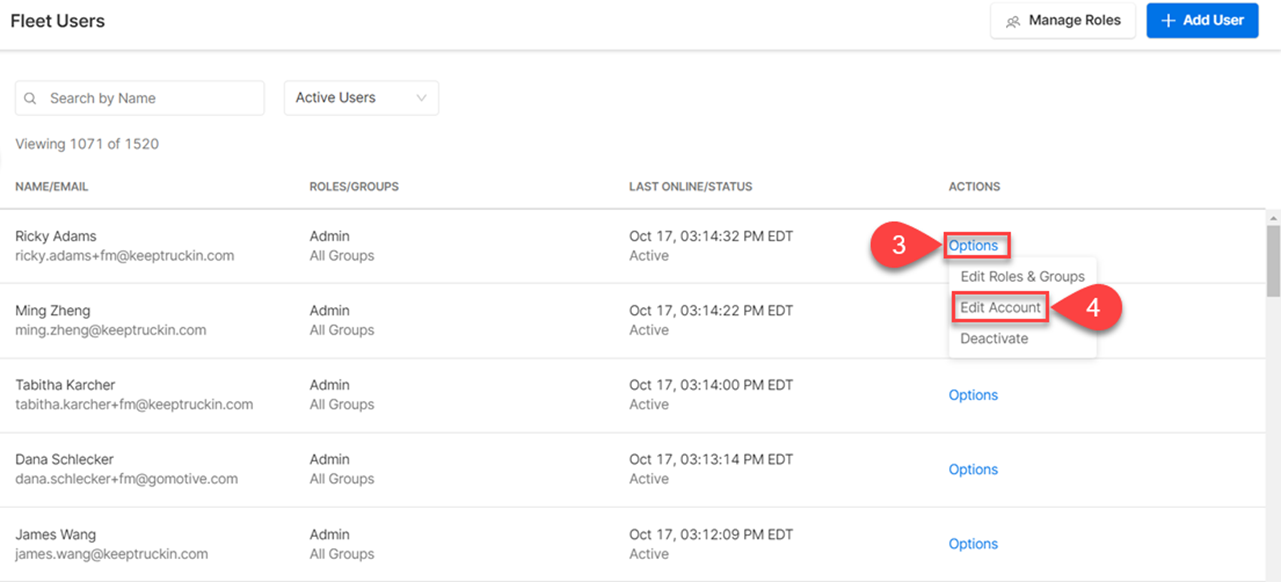Click the Ricky Adams user name
The width and height of the screenshot is (1281, 582).
click(x=56, y=236)
